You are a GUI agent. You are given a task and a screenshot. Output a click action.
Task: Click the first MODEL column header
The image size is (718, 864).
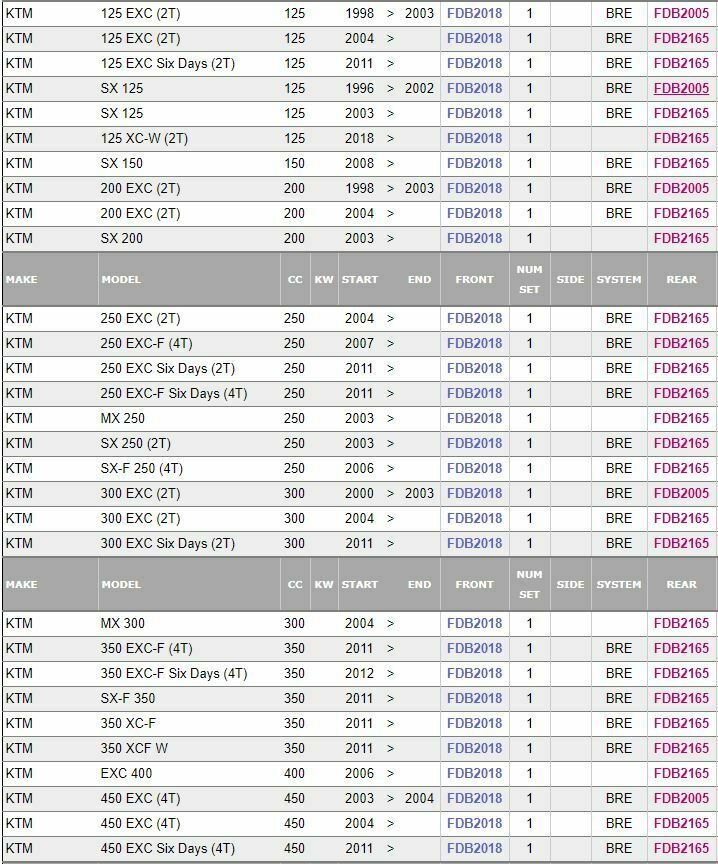(x=121, y=279)
